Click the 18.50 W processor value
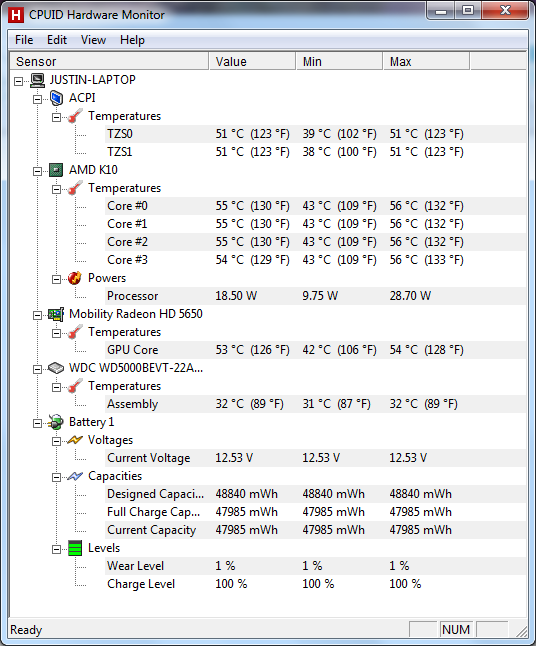The height and width of the screenshot is (646, 536). (236, 296)
